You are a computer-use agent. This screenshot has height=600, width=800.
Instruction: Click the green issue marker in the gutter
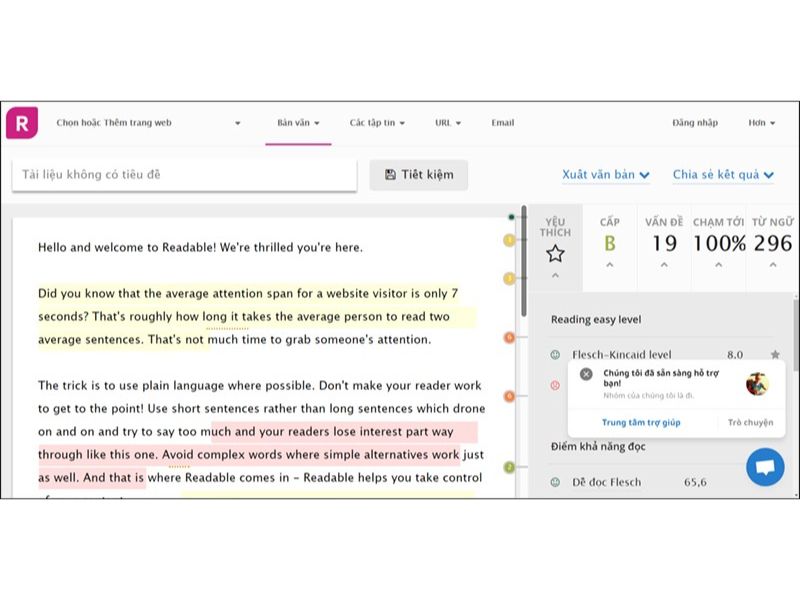click(x=509, y=467)
